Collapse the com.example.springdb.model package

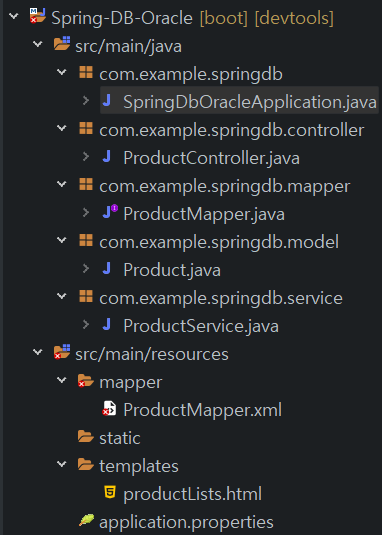(61, 240)
